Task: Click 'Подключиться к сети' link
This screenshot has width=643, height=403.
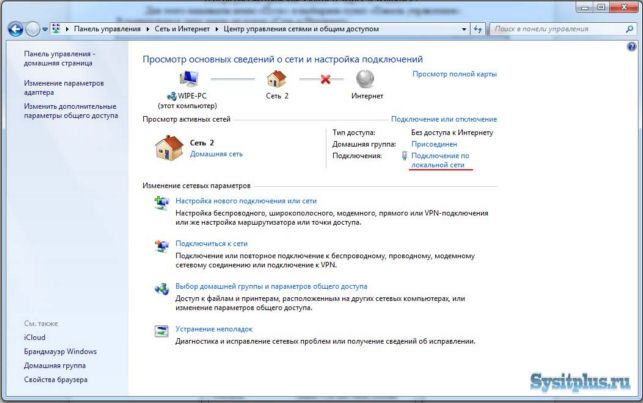Action: [211, 243]
